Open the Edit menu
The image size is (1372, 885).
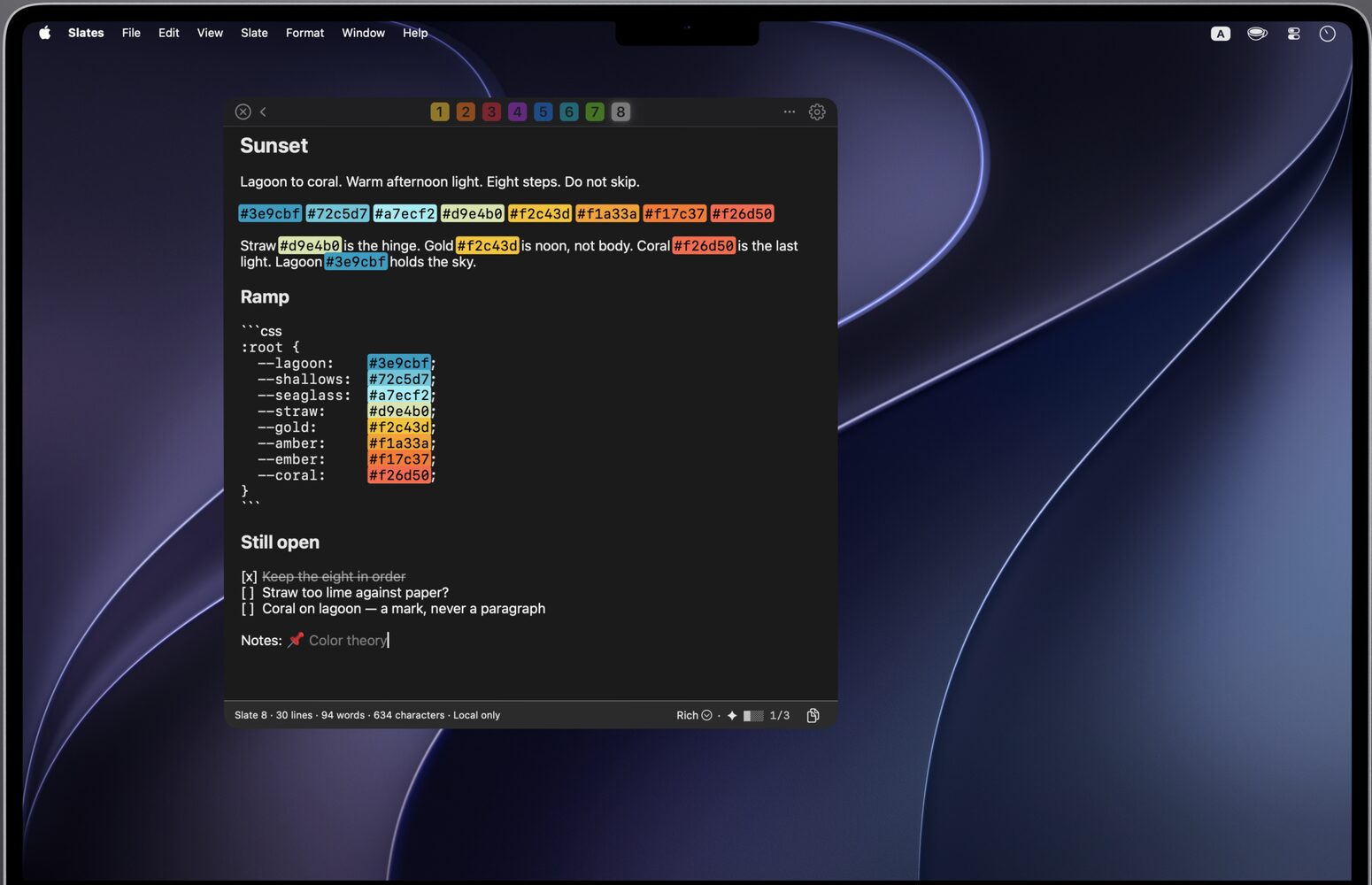(169, 33)
